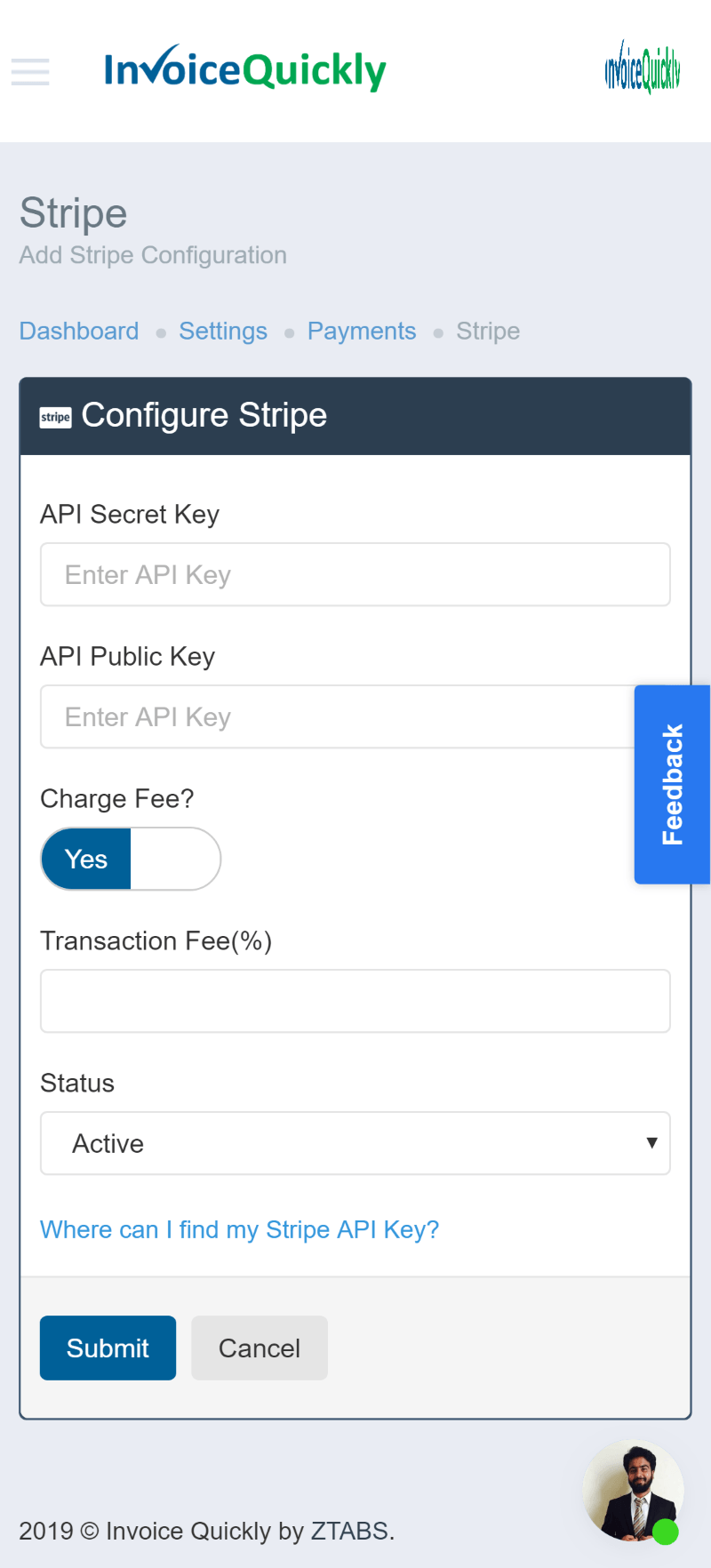Click the InvoiceQuickly main logo

(244, 69)
